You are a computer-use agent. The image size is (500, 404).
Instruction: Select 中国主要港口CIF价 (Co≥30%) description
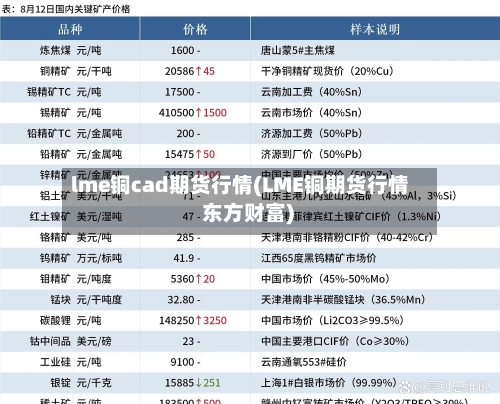(x=335, y=341)
